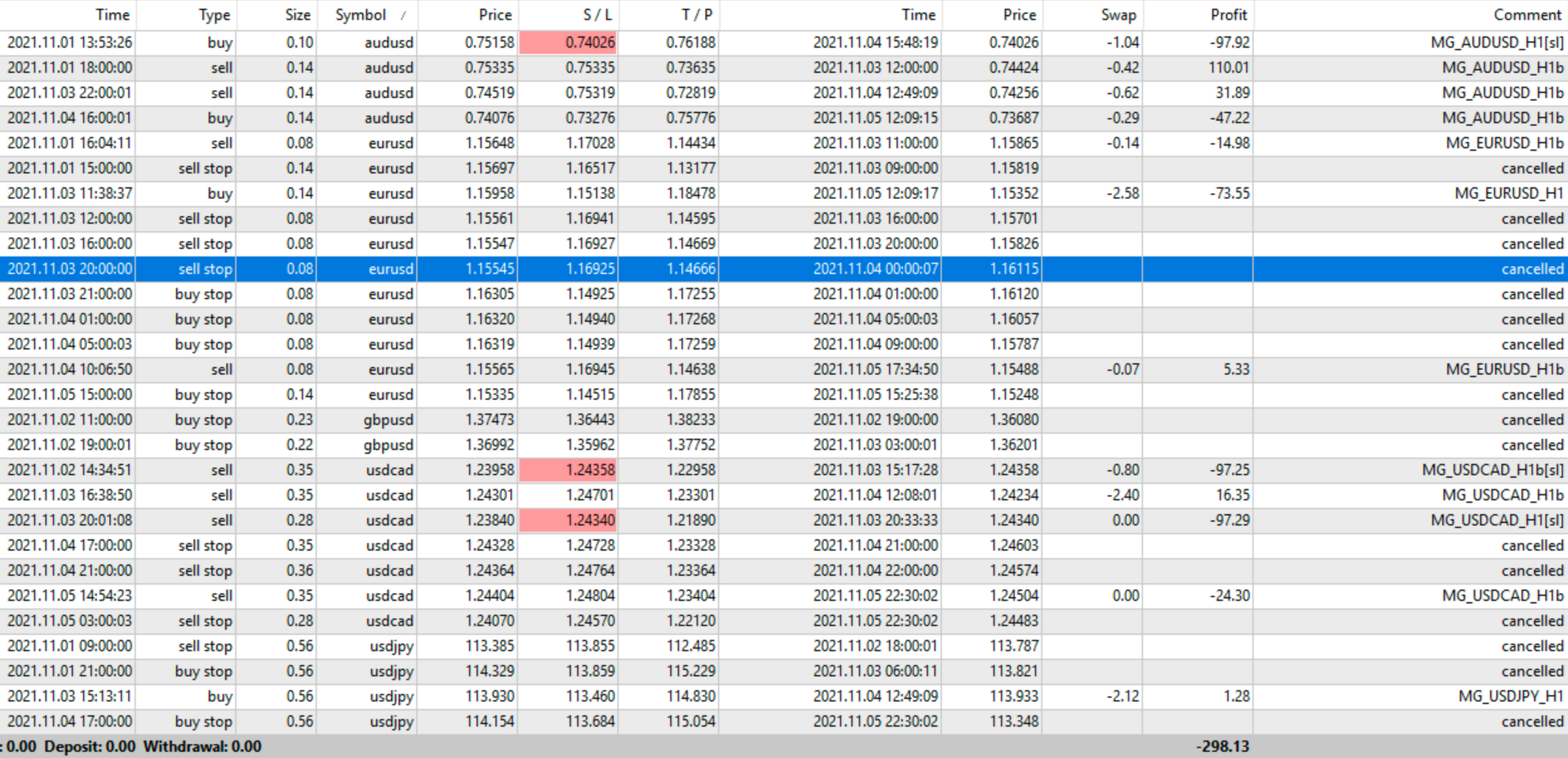The image size is (1568, 758).
Task: Select the highlighted eurusd sell stop 1.15545 row
Action: (x=391, y=269)
